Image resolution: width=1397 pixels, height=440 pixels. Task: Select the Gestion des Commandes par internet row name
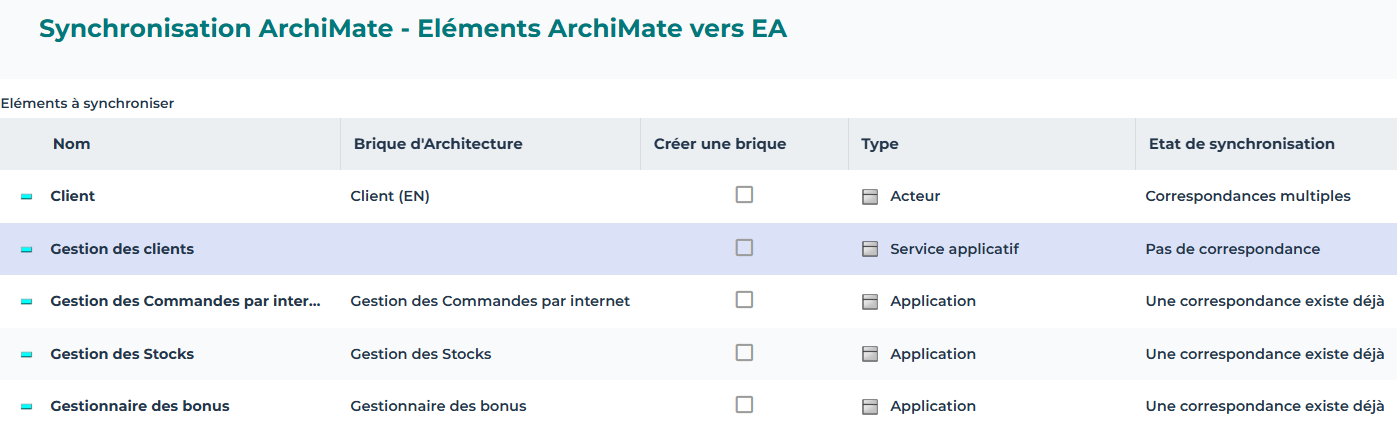(185, 301)
